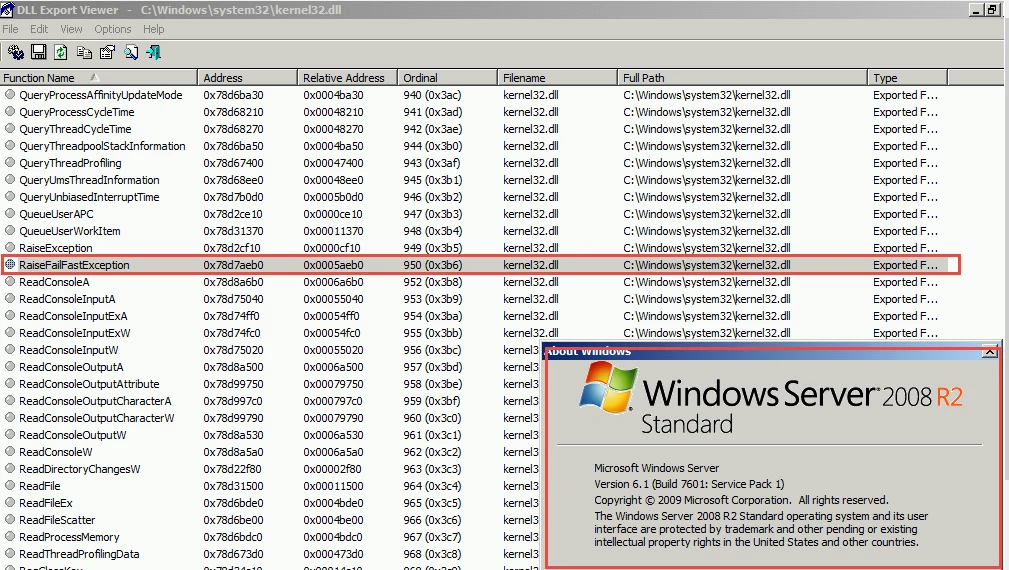Screen dimensions: 1009x570
Task: Click the icon beside QueryThreadCycleTime
Action: (x=10, y=129)
